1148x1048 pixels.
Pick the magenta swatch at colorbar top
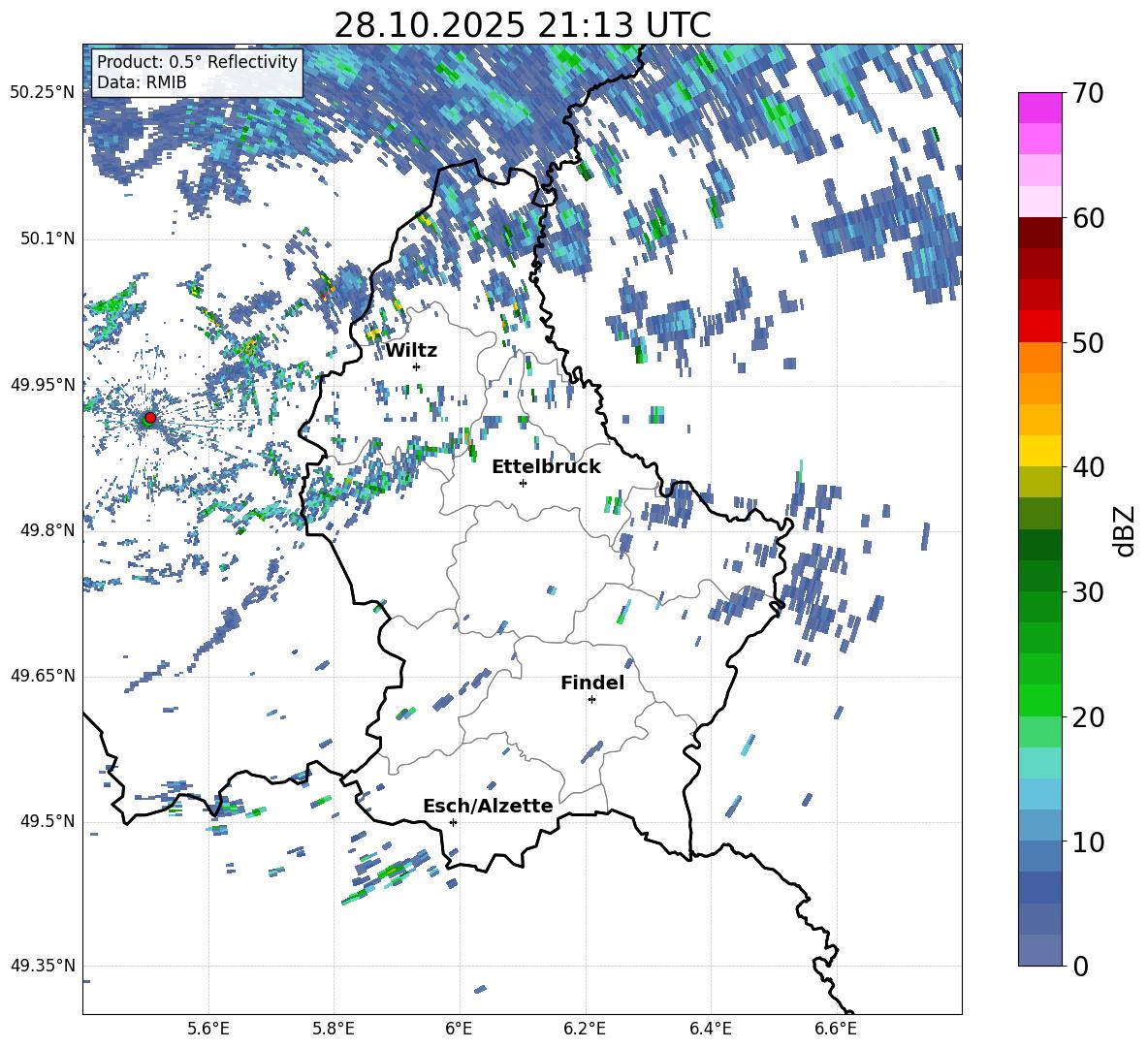[1039, 108]
